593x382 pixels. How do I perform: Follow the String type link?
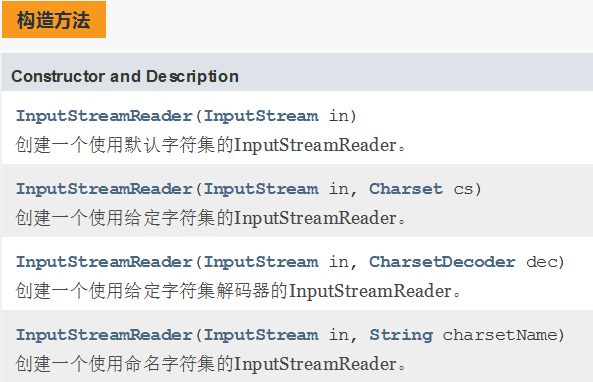click(x=401, y=335)
